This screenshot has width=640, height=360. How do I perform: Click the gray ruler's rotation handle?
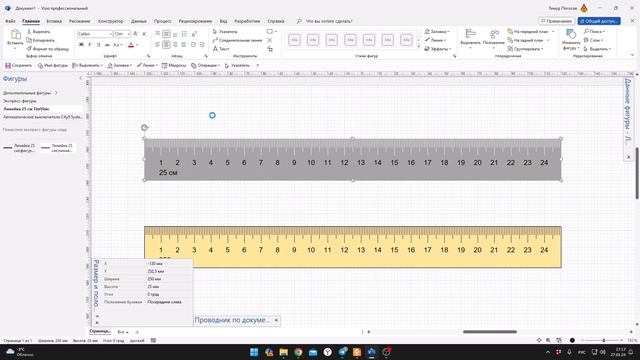click(x=144, y=128)
